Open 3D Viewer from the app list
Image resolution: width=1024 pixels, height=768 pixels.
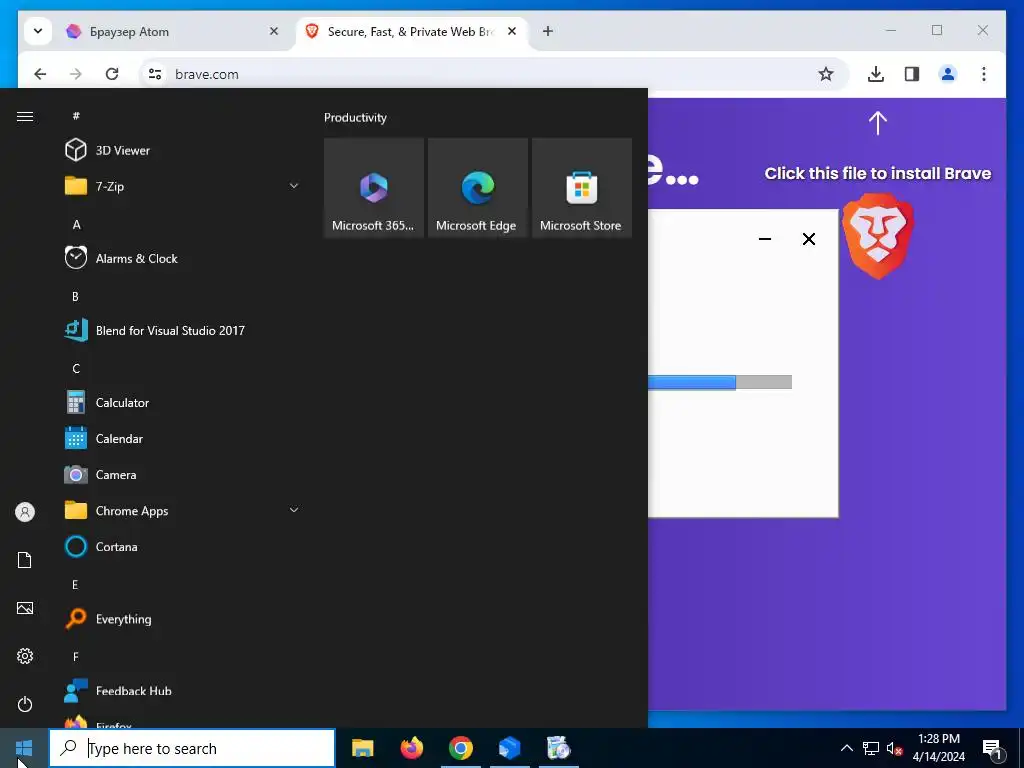coord(183,150)
